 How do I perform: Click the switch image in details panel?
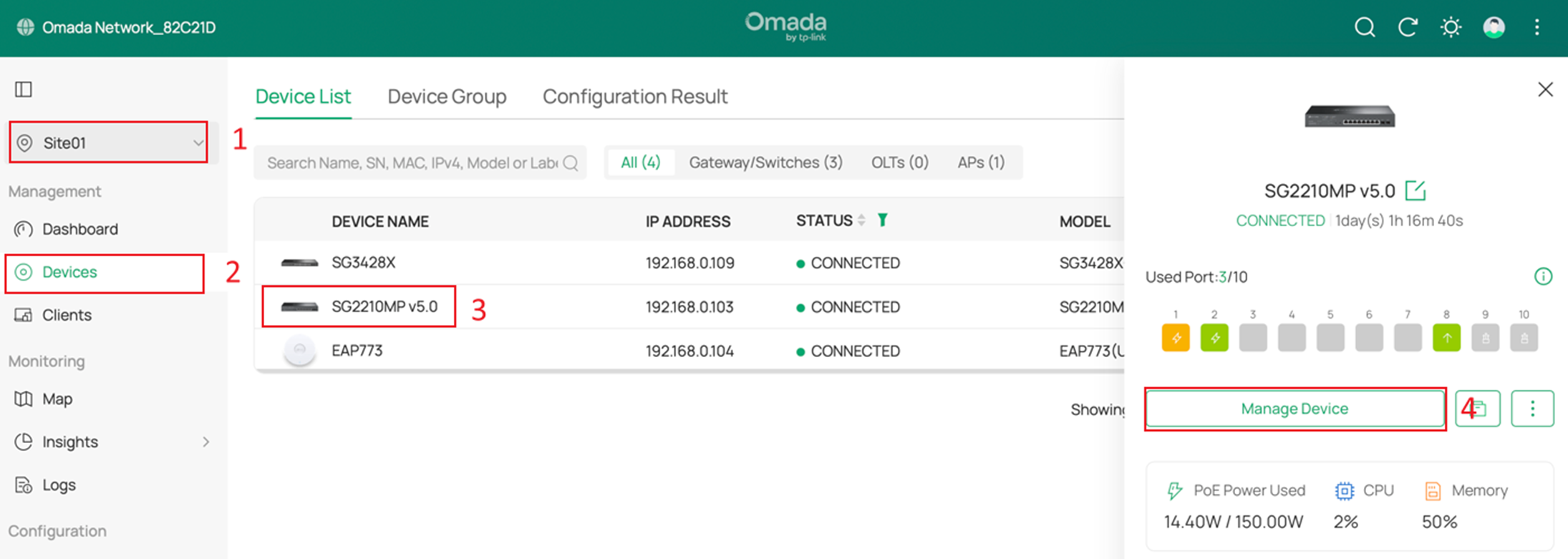click(x=1350, y=116)
